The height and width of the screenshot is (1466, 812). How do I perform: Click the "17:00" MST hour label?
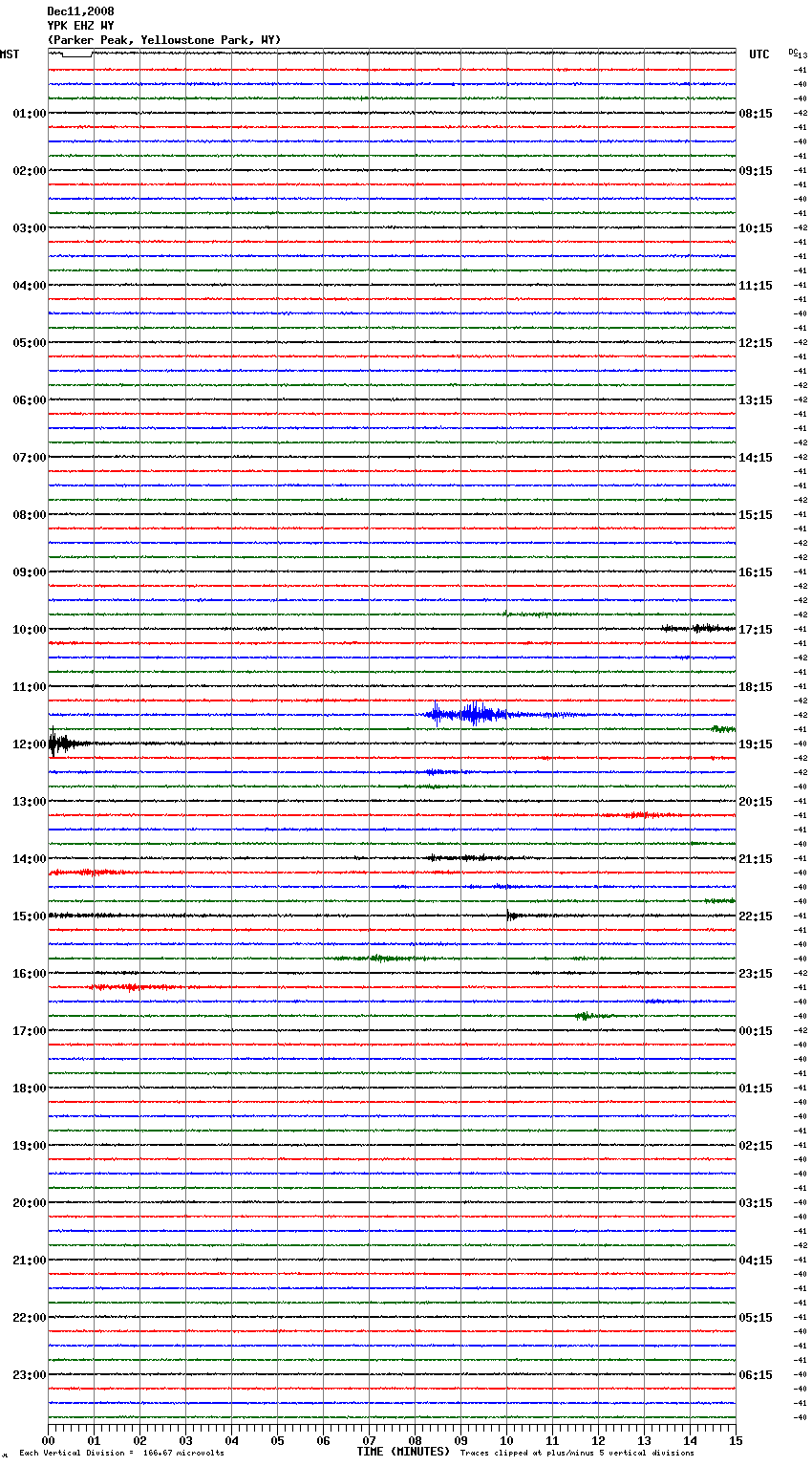coord(30,1031)
